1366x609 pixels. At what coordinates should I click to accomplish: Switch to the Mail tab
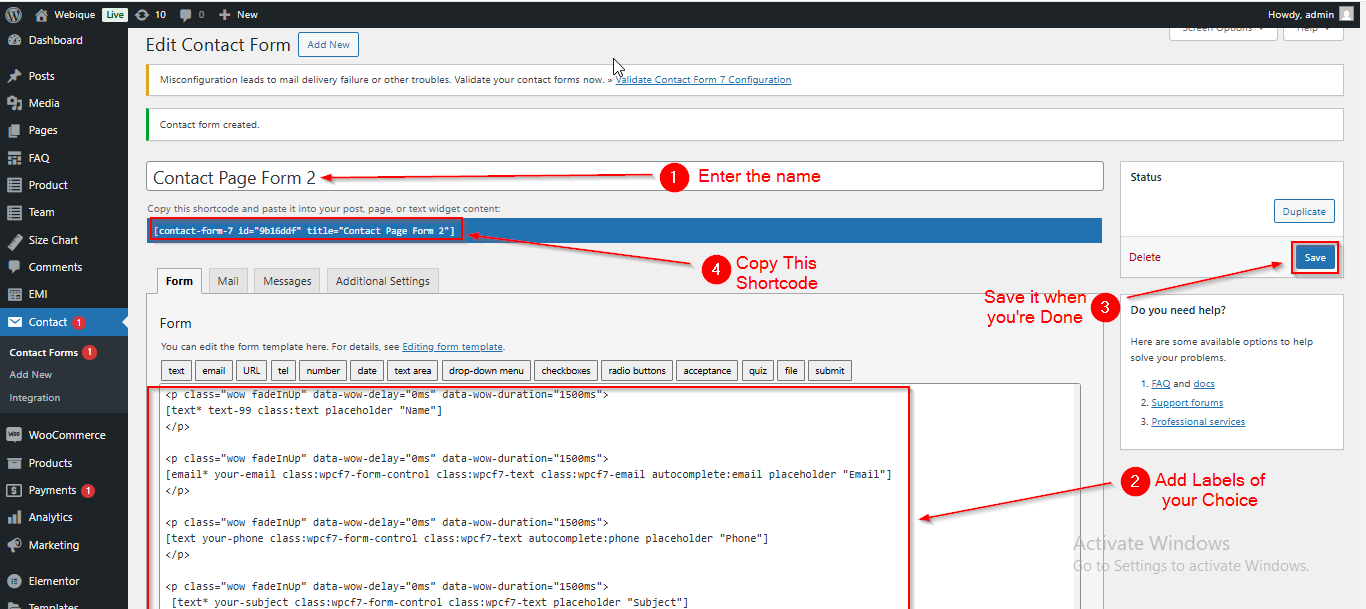pyautogui.click(x=228, y=281)
